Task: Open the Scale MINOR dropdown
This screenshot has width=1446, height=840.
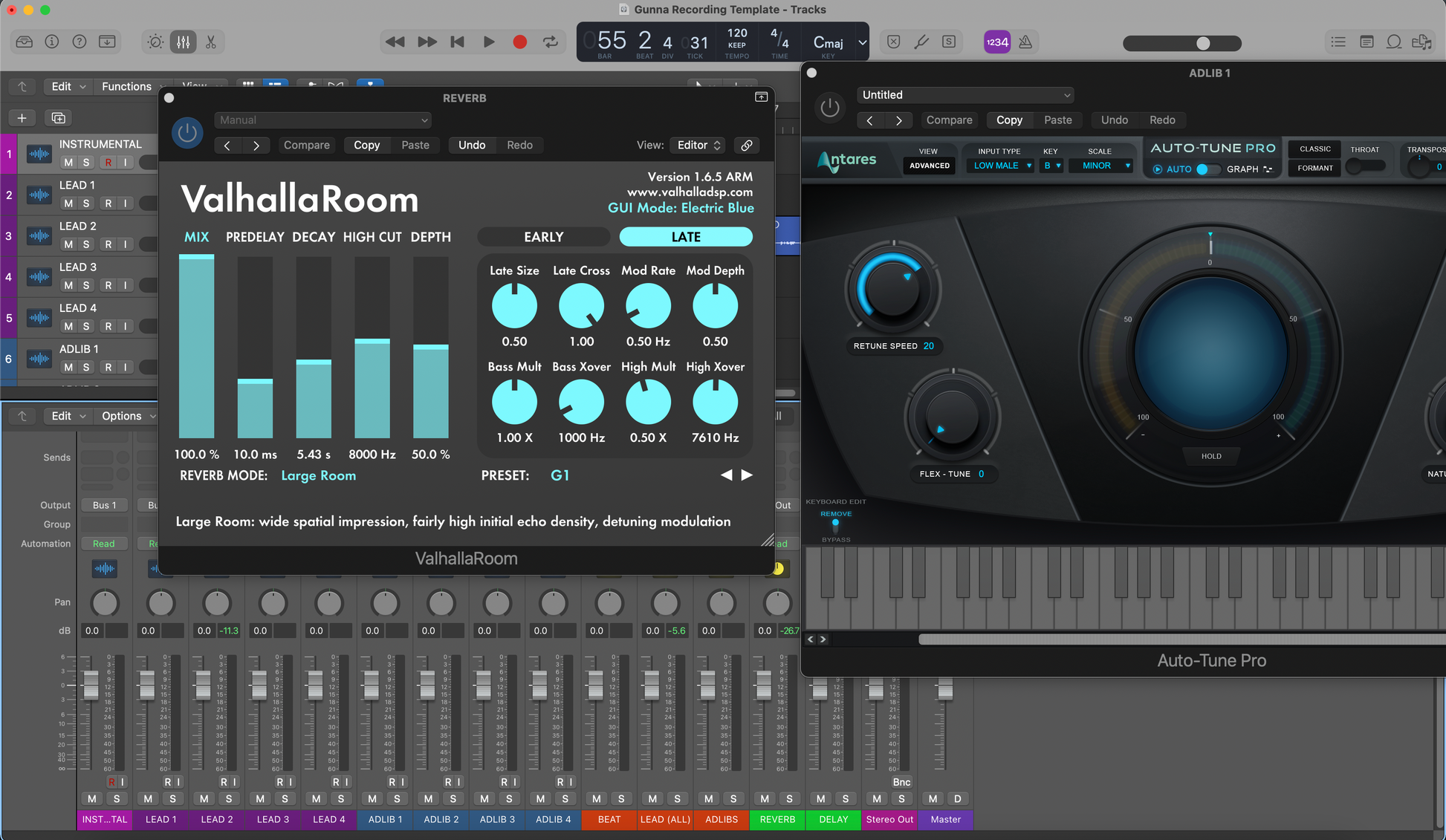Action: (1102, 166)
